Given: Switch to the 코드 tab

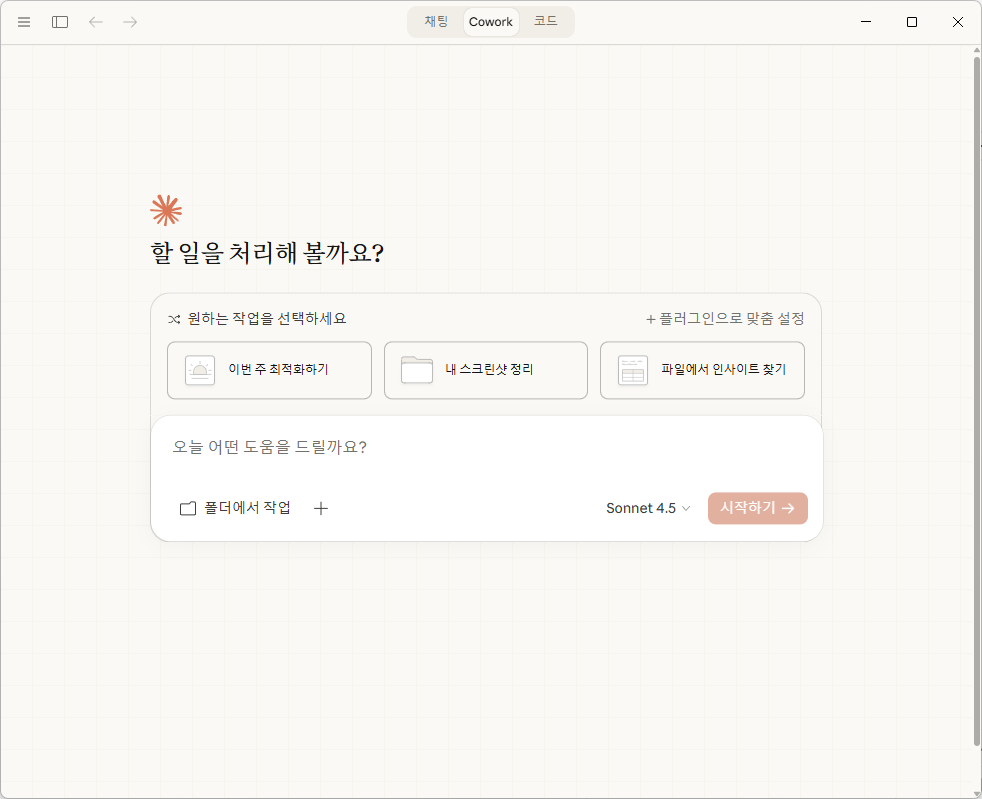Looking at the screenshot, I should pos(545,21).
